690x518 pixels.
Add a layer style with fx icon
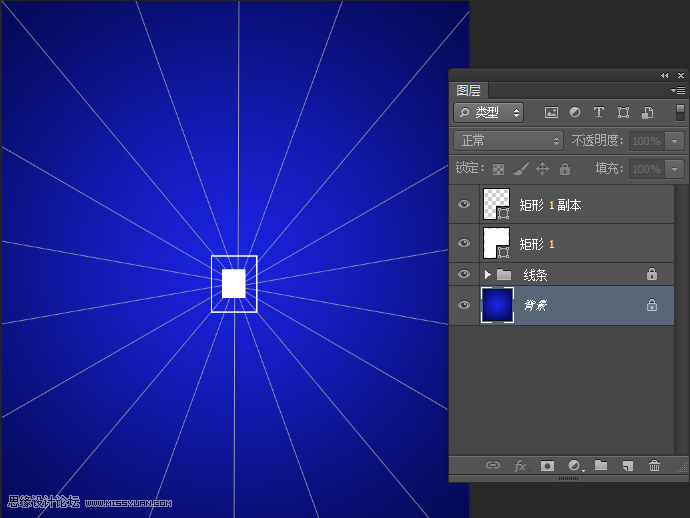(x=520, y=466)
